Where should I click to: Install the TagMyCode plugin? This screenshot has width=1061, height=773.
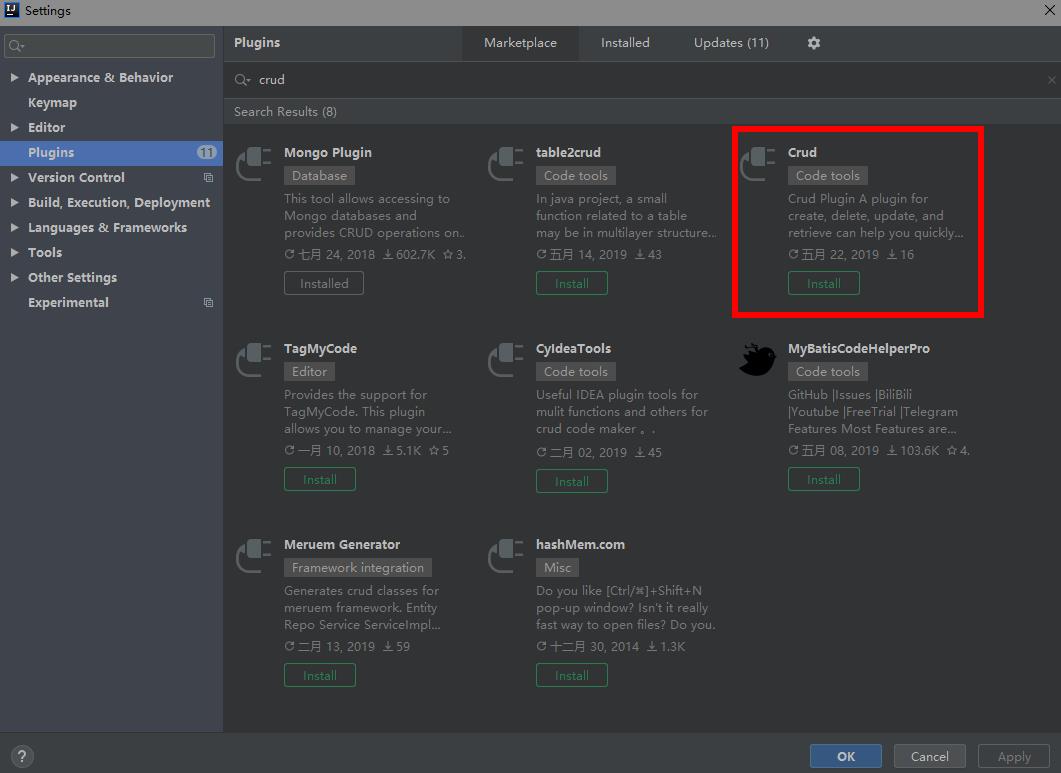click(319, 479)
